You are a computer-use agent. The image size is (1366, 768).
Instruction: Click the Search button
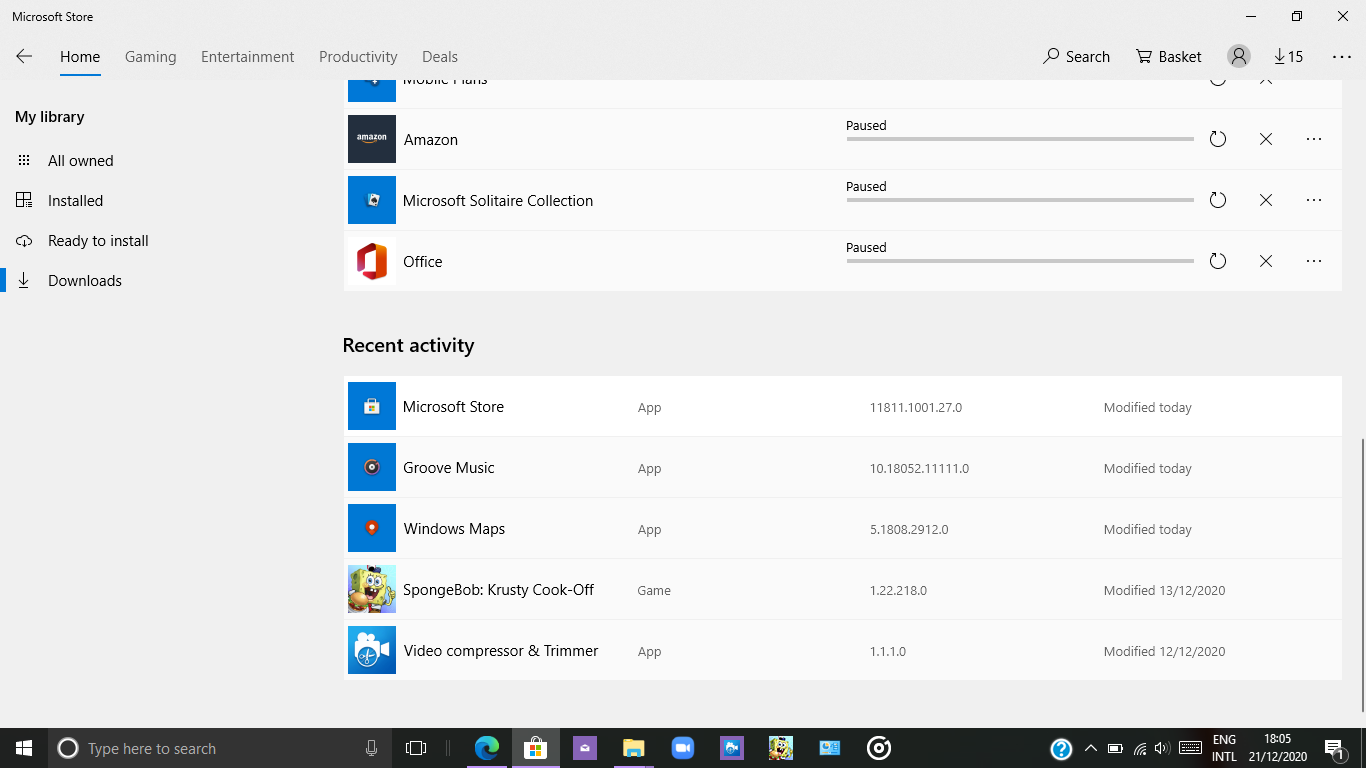pos(1076,57)
